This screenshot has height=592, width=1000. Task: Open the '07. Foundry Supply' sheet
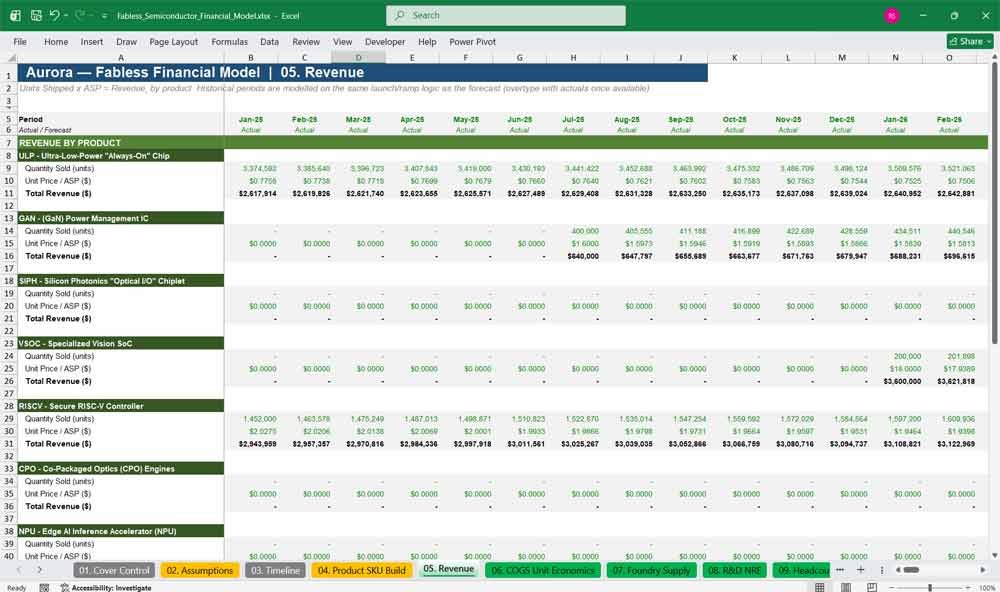pos(652,570)
